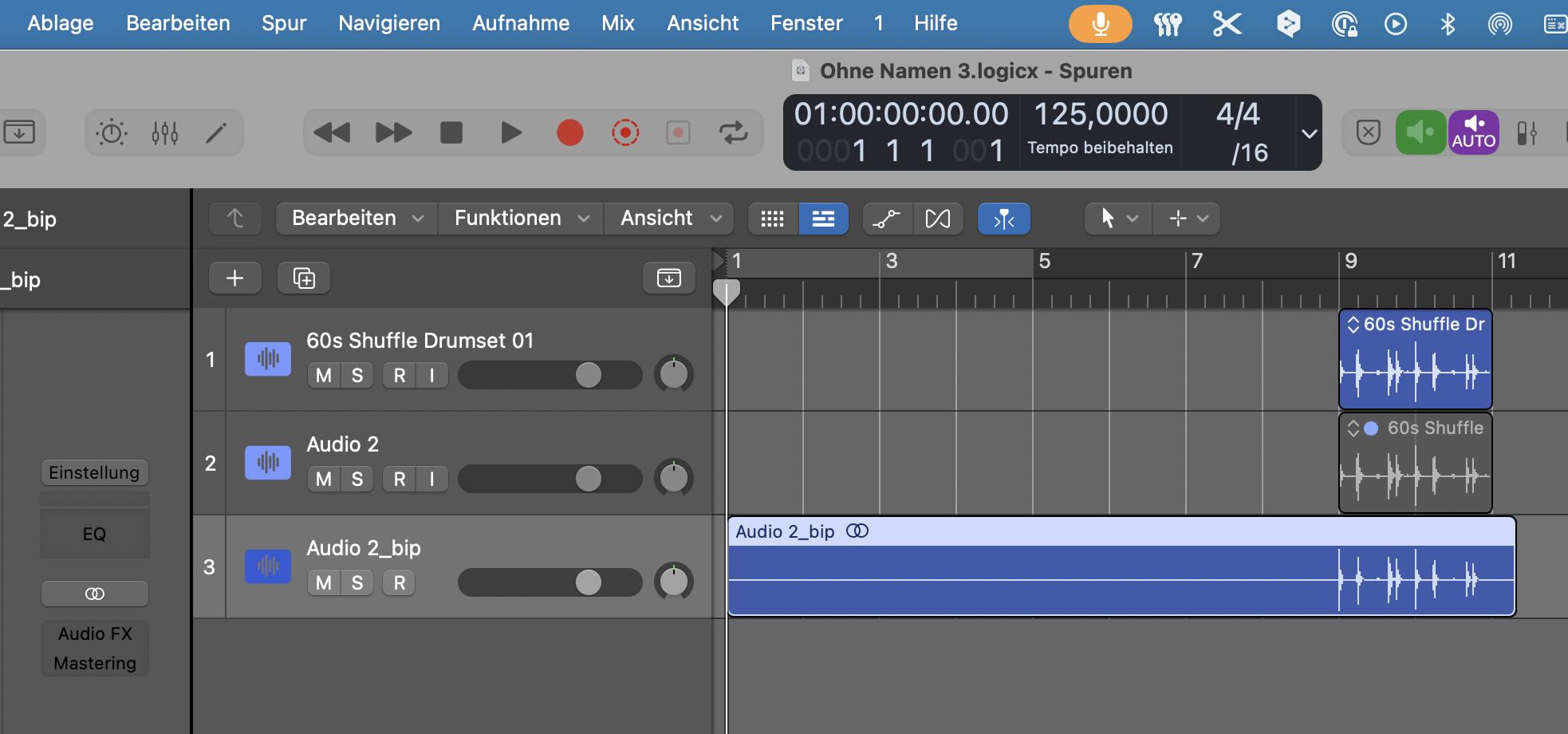The height and width of the screenshot is (734, 1568).
Task: Expand the LCD display mode chevron
Action: pos(1309,133)
